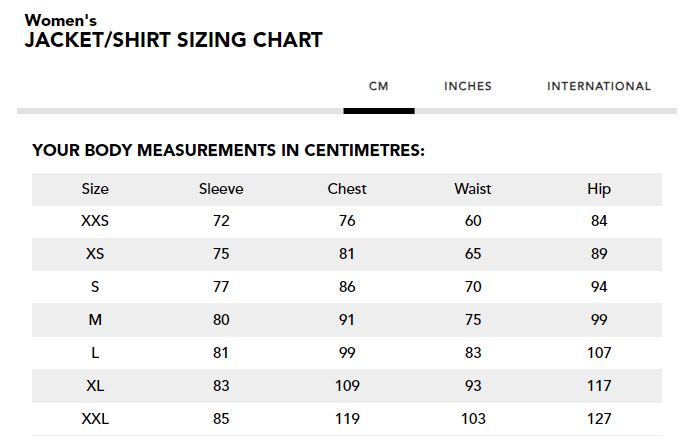Click the XXS sleeve value 72
This screenshot has height=445, width=692.
(221, 221)
